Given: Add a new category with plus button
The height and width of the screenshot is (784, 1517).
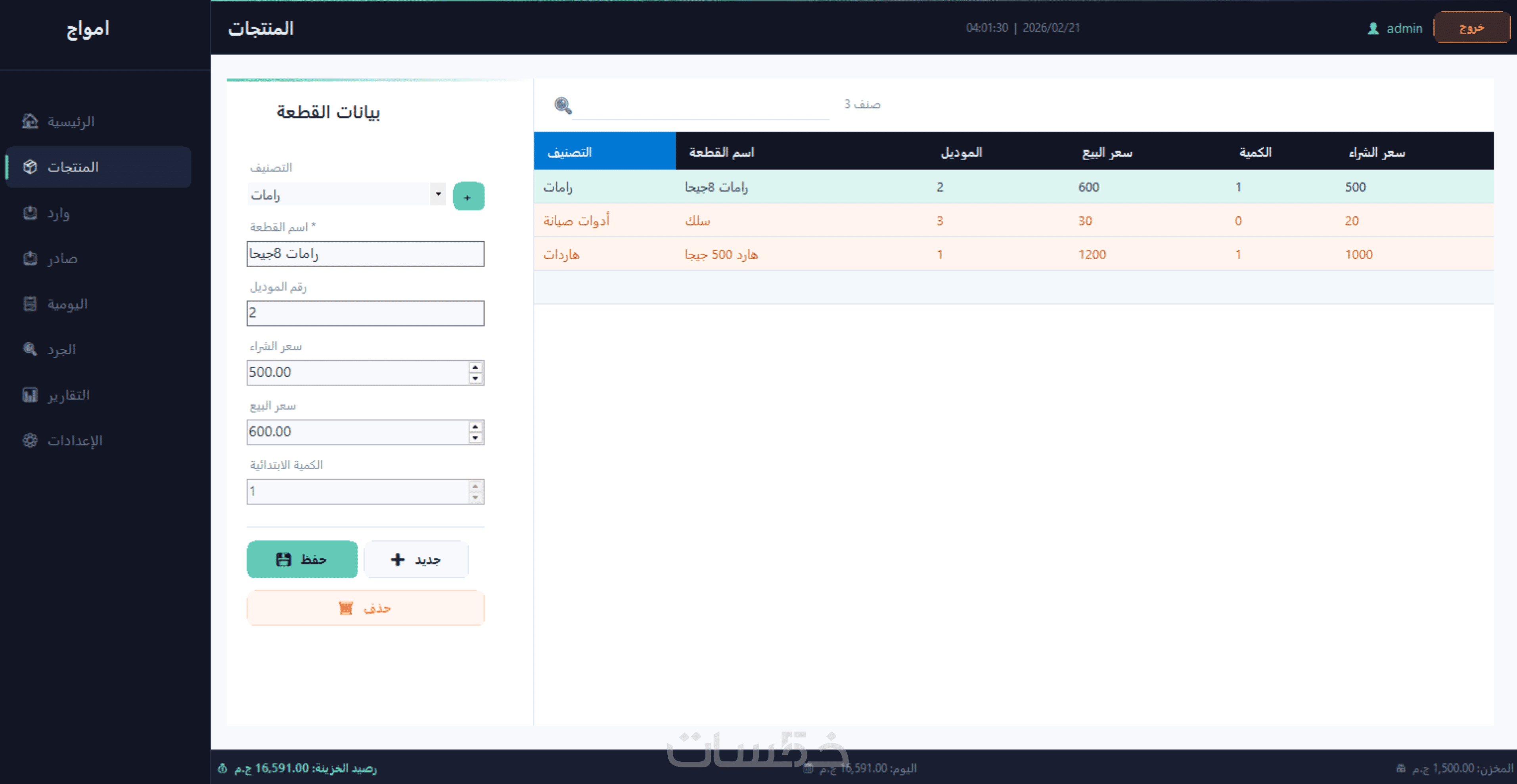Looking at the screenshot, I should pos(467,197).
